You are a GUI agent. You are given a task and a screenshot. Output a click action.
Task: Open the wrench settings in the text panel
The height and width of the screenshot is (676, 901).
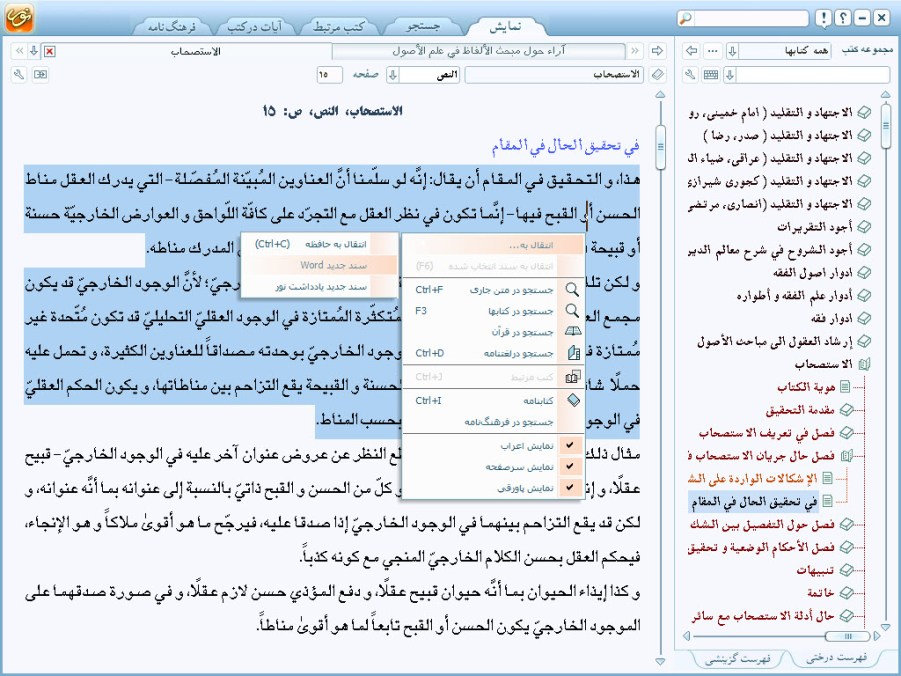click(x=19, y=75)
